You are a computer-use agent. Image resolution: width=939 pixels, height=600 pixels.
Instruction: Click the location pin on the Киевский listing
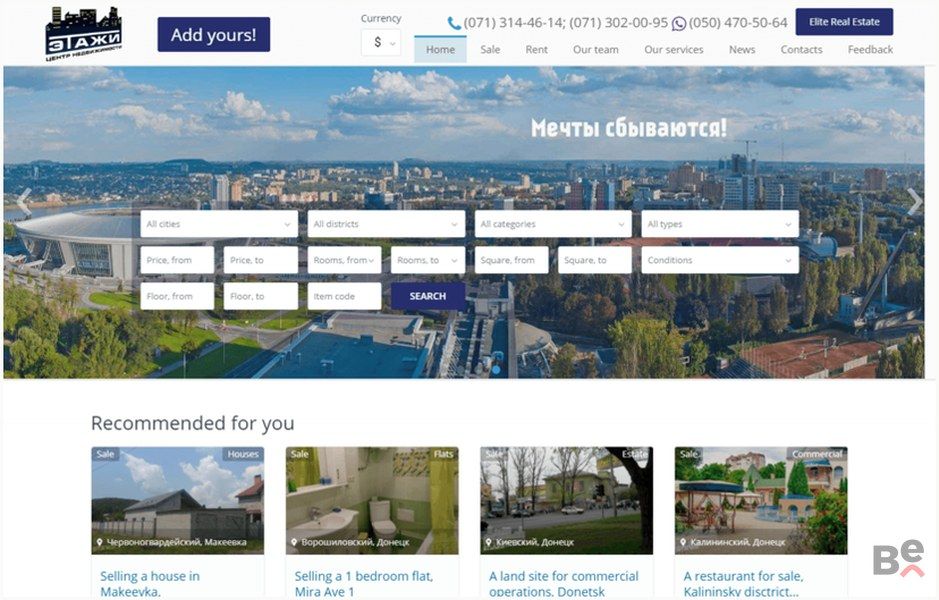[x=489, y=542]
